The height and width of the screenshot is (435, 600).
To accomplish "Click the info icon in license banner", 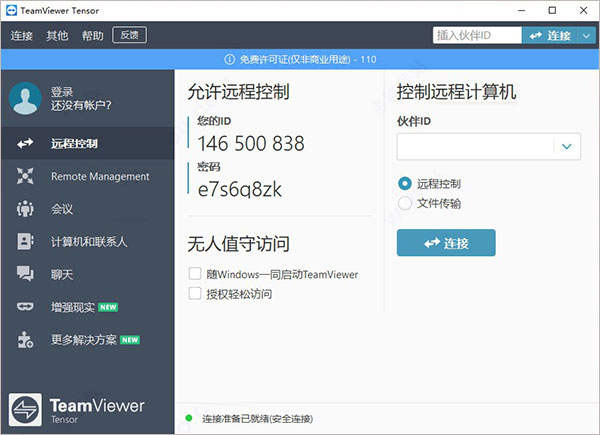I will 229,59.
